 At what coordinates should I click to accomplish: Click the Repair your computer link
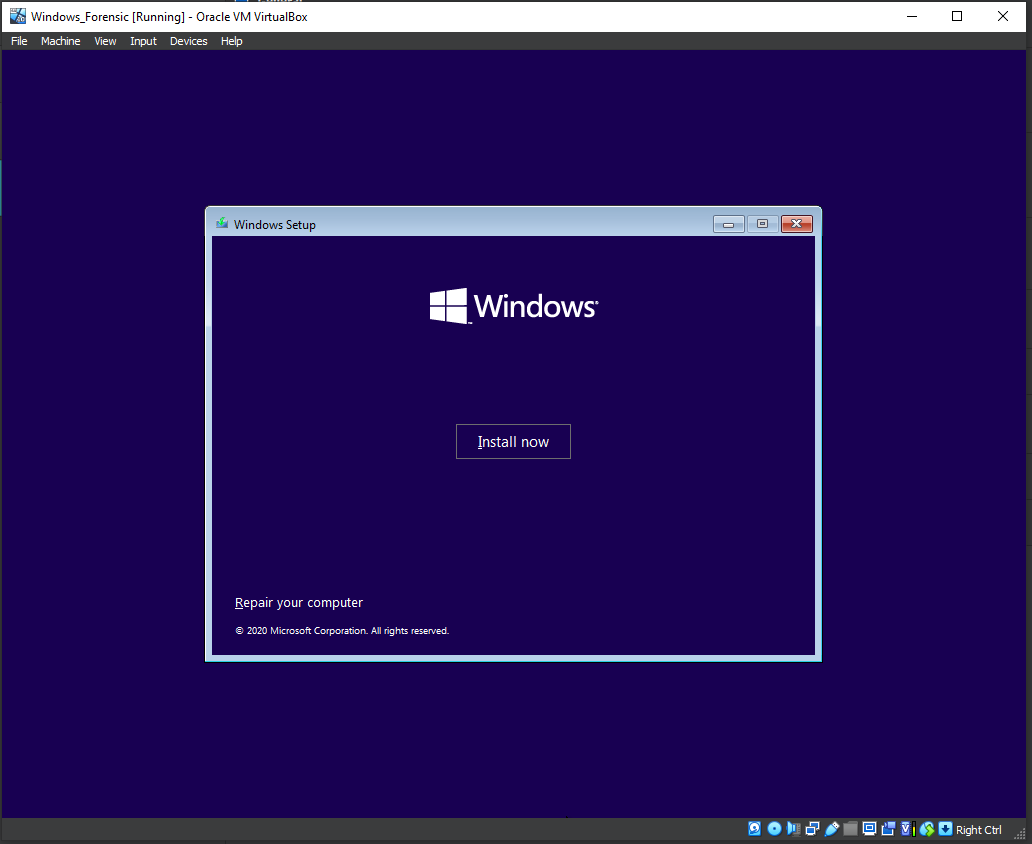tap(299, 603)
